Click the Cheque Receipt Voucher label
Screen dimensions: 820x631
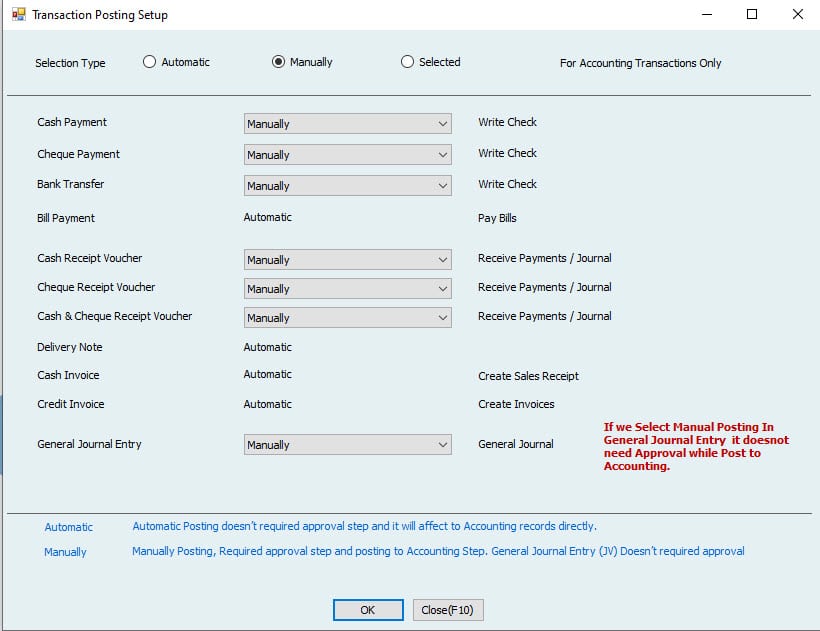point(96,287)
